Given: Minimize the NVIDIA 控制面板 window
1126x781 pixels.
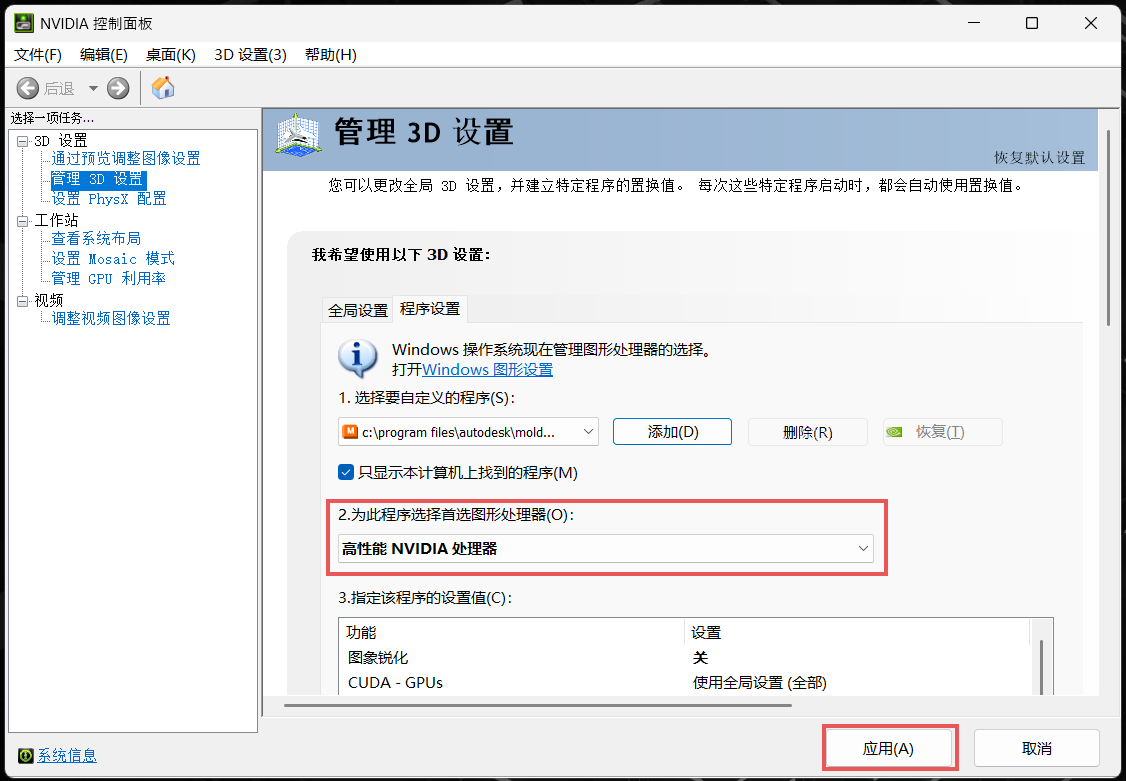Looking at the screenshot, I should pos(973,23).
